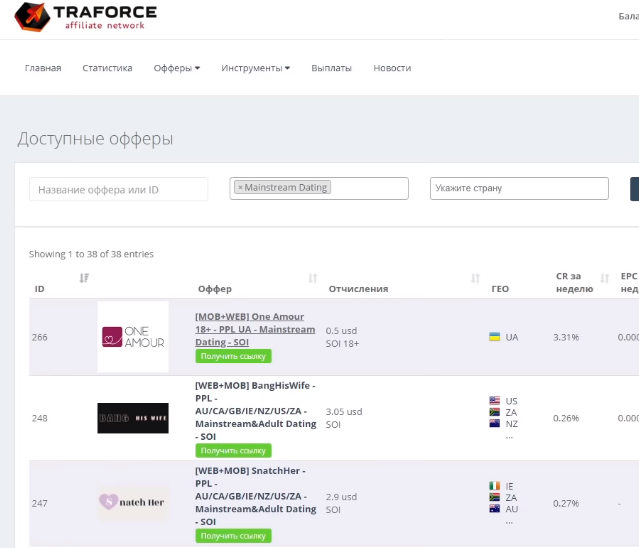Click ID 247 cell
This screenshot has width=639, height=548.
pos(40,503)
